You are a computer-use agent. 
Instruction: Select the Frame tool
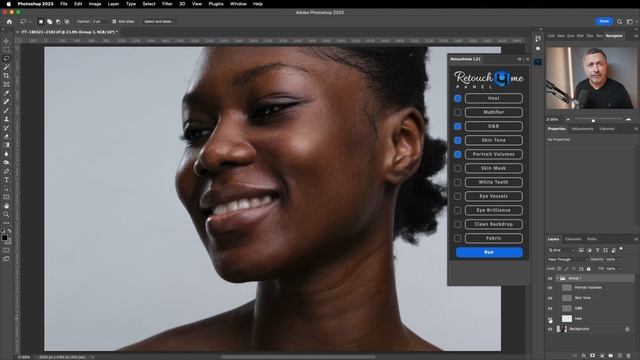(x=6, y=84)
